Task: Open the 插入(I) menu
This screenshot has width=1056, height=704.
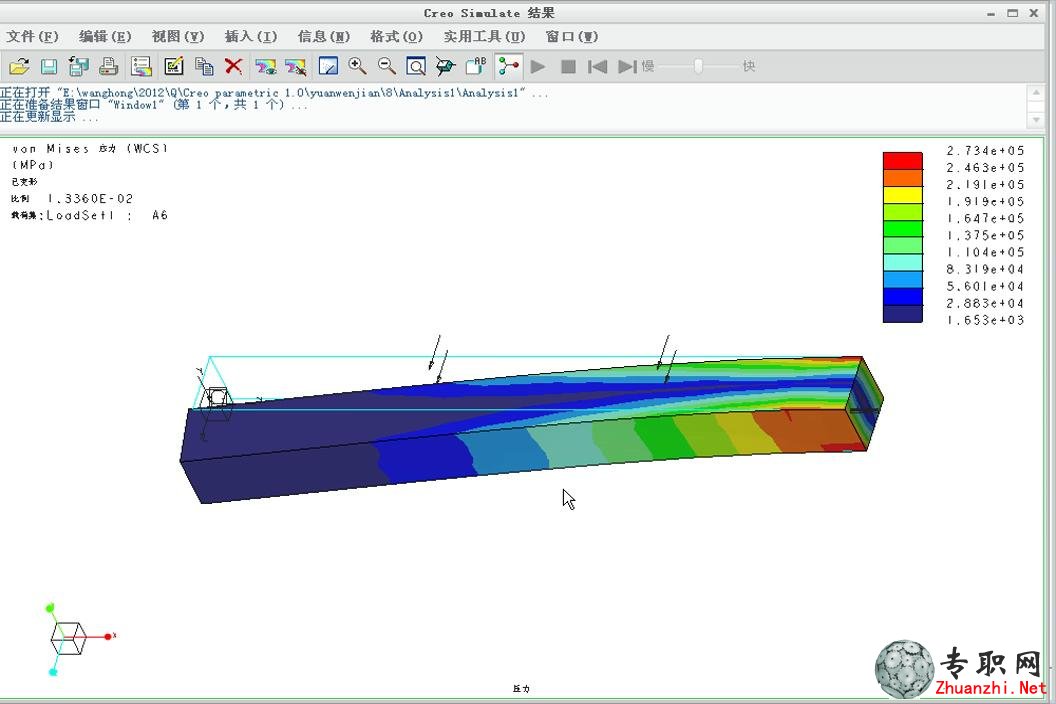Action: [251, 36]
